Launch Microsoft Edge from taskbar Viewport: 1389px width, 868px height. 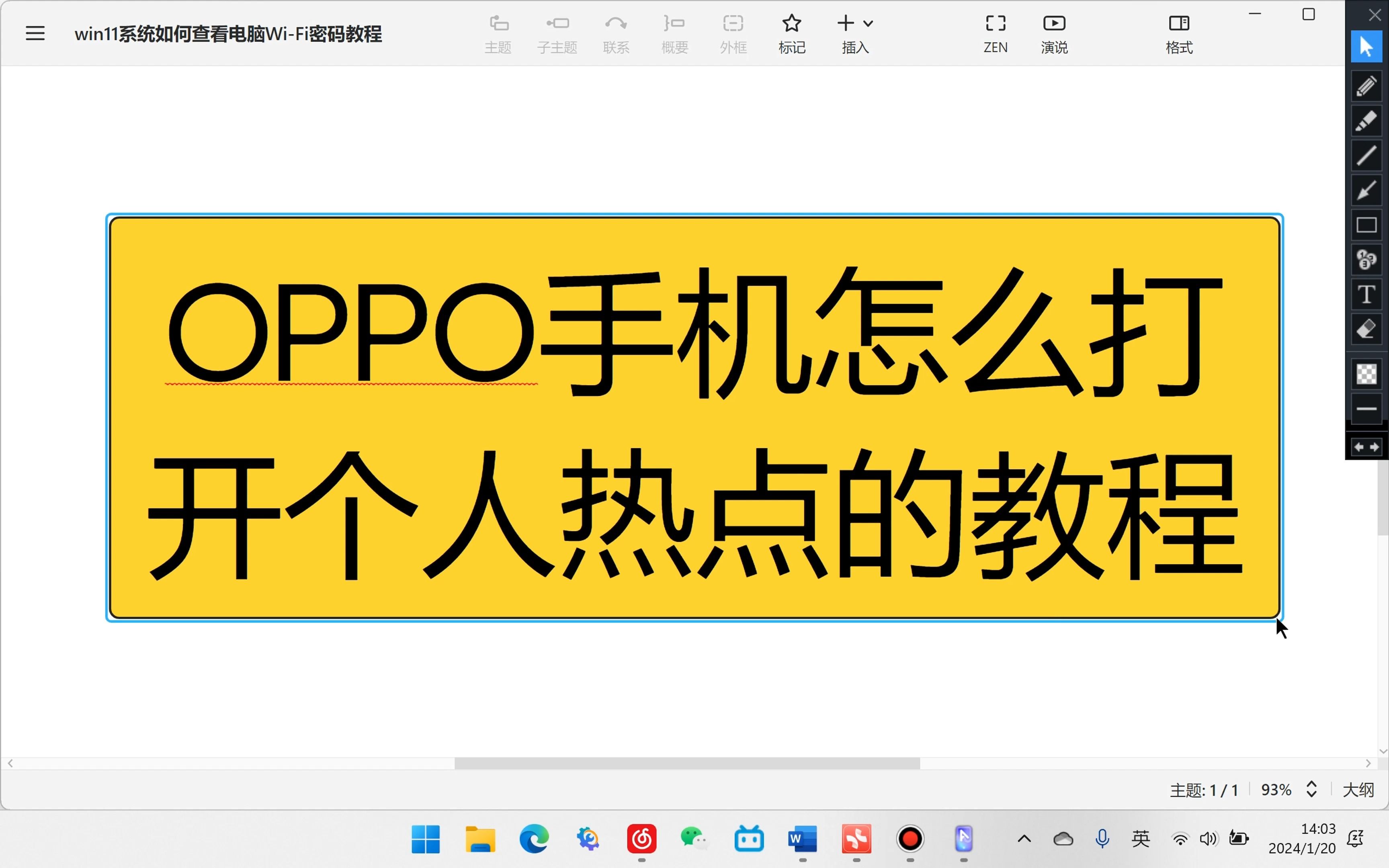coord(534,839)
